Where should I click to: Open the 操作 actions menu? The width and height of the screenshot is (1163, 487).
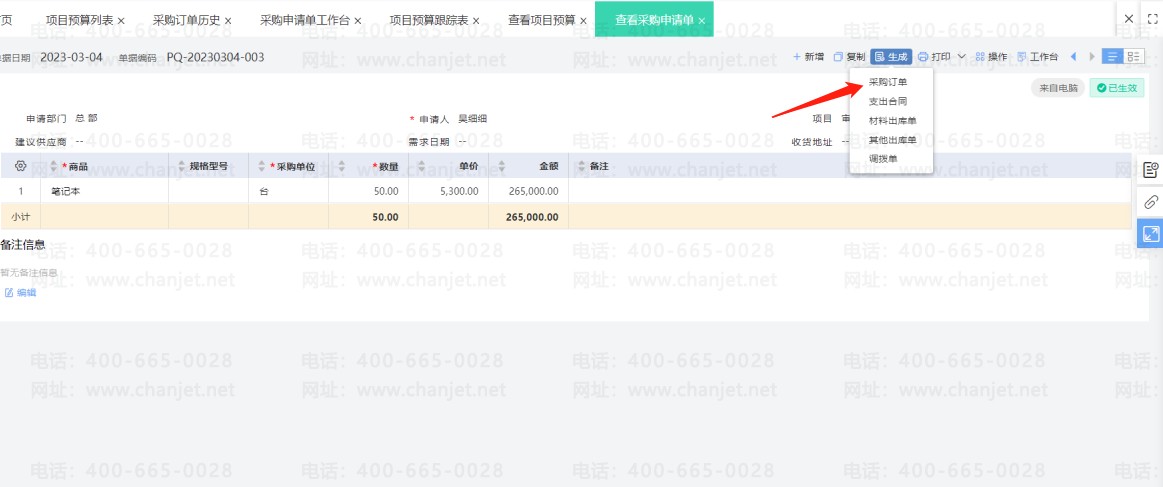(x=991, y=57)
